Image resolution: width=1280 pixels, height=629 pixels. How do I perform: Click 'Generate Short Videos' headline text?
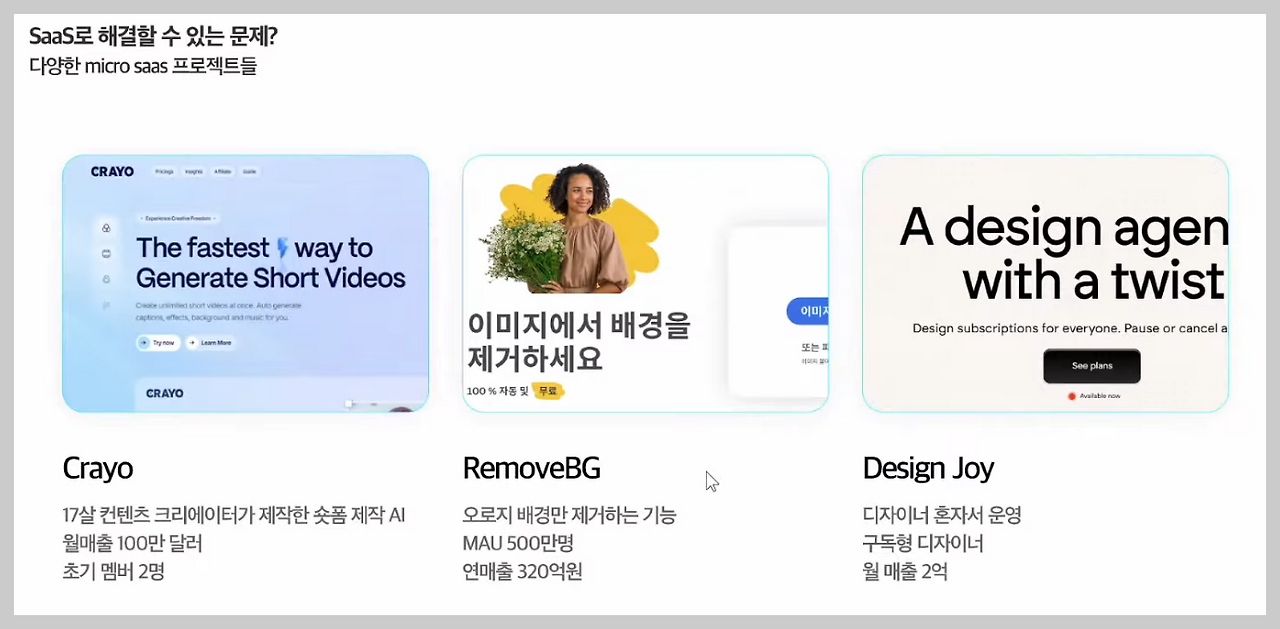[x=271, y=278]
